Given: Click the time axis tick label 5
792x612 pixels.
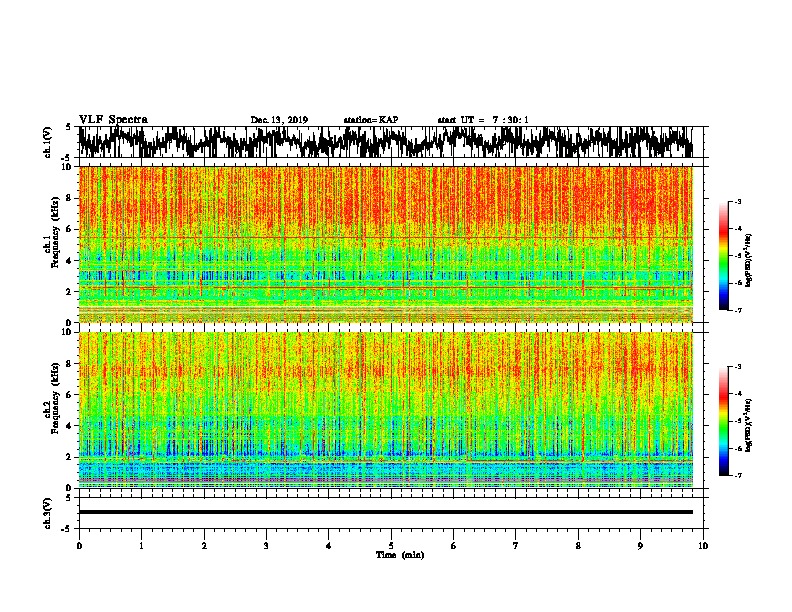Looking at the screenshot, I should tap(391, 546).
